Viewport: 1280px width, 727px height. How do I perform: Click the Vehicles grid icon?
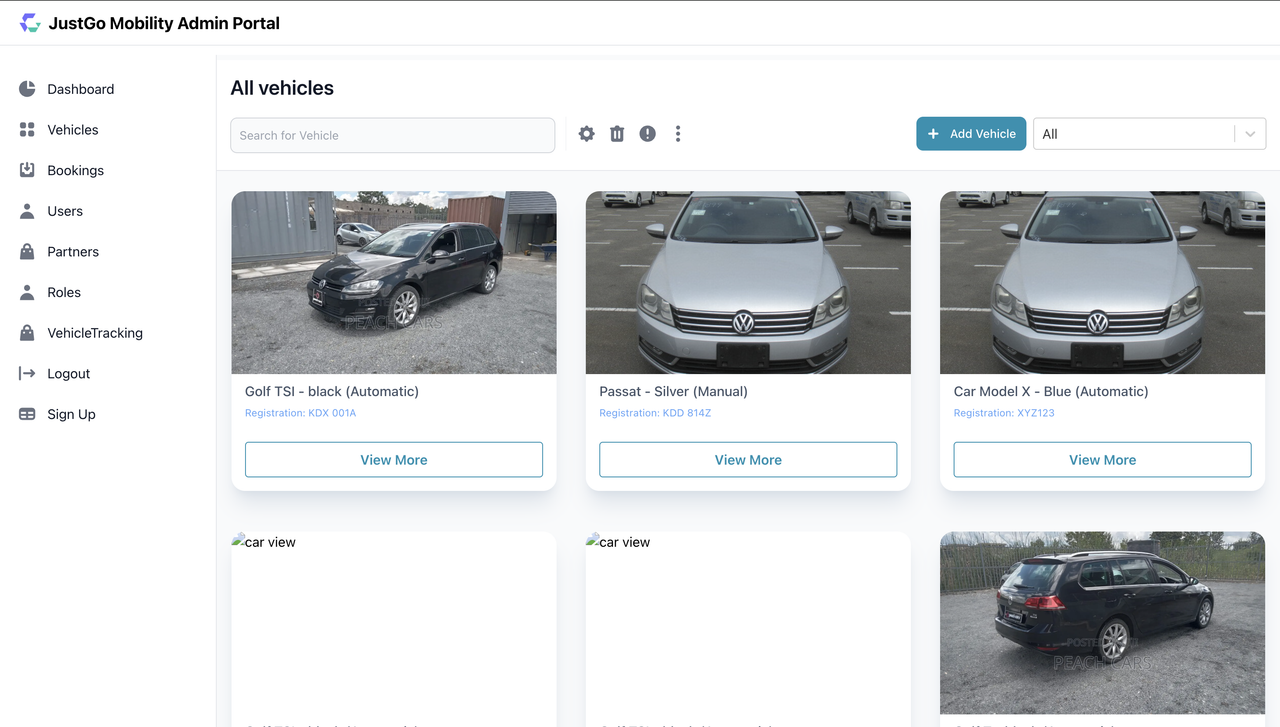click(x=26, y=129)
